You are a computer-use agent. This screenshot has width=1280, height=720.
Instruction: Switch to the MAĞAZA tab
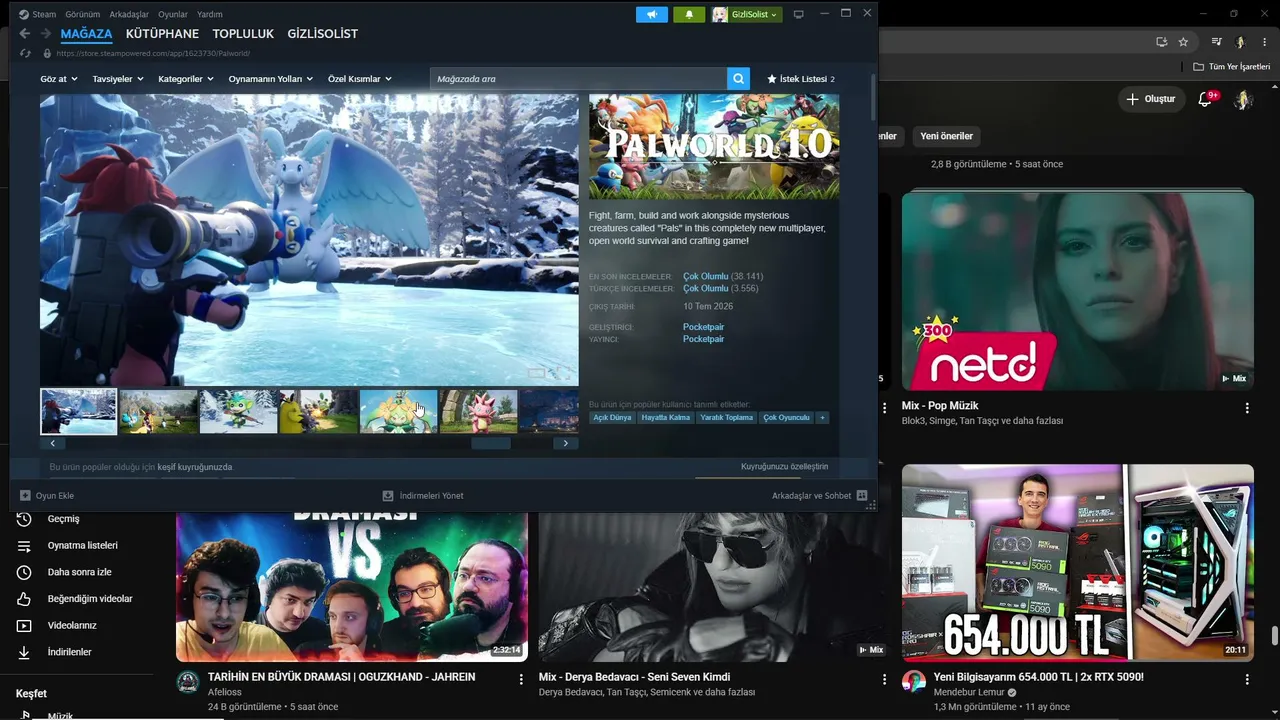click(x=86, y=34)
